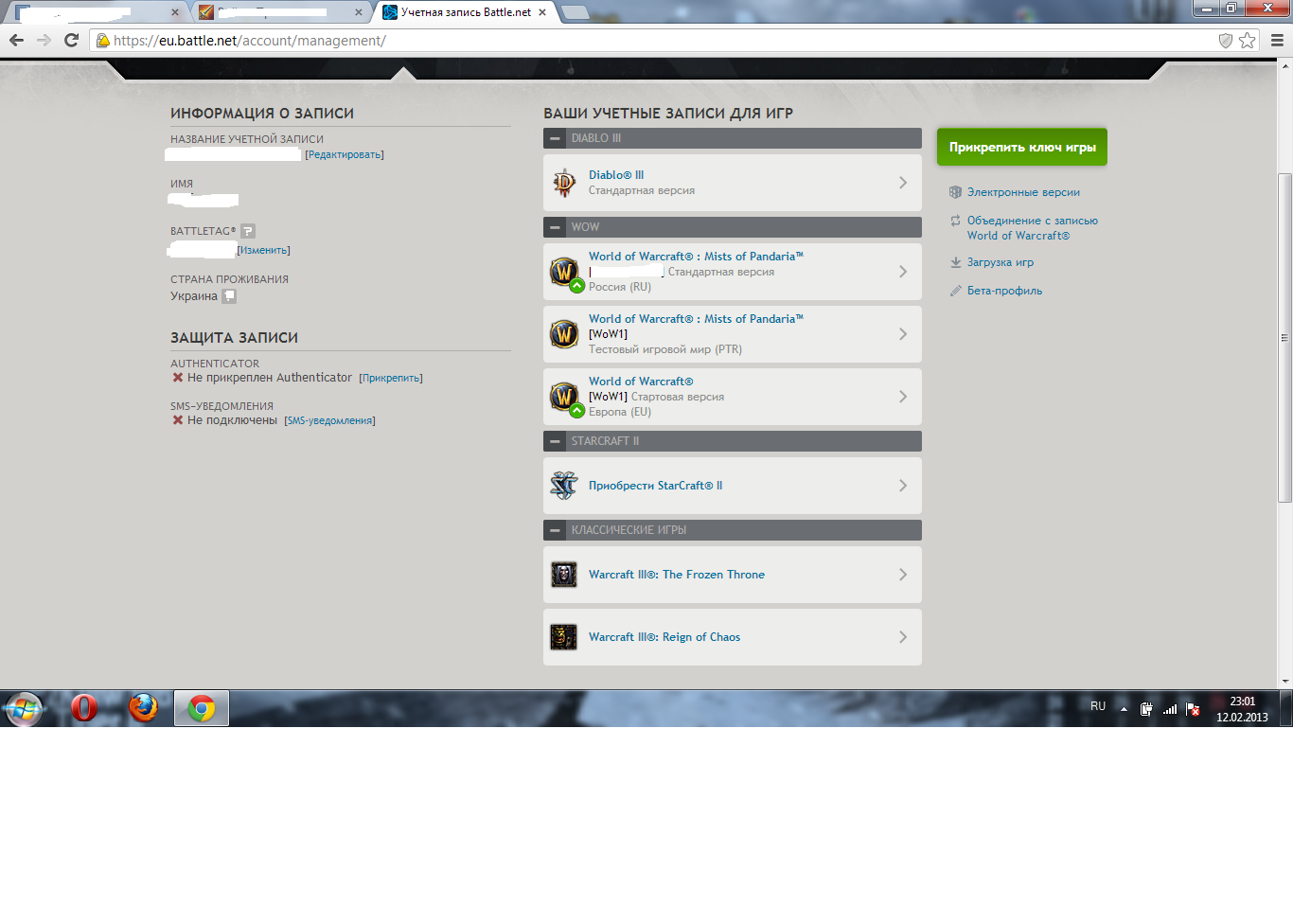Show hidden tray icons arrow
This screenshot has width=1293, height=924.
[x=1124, y=709]
